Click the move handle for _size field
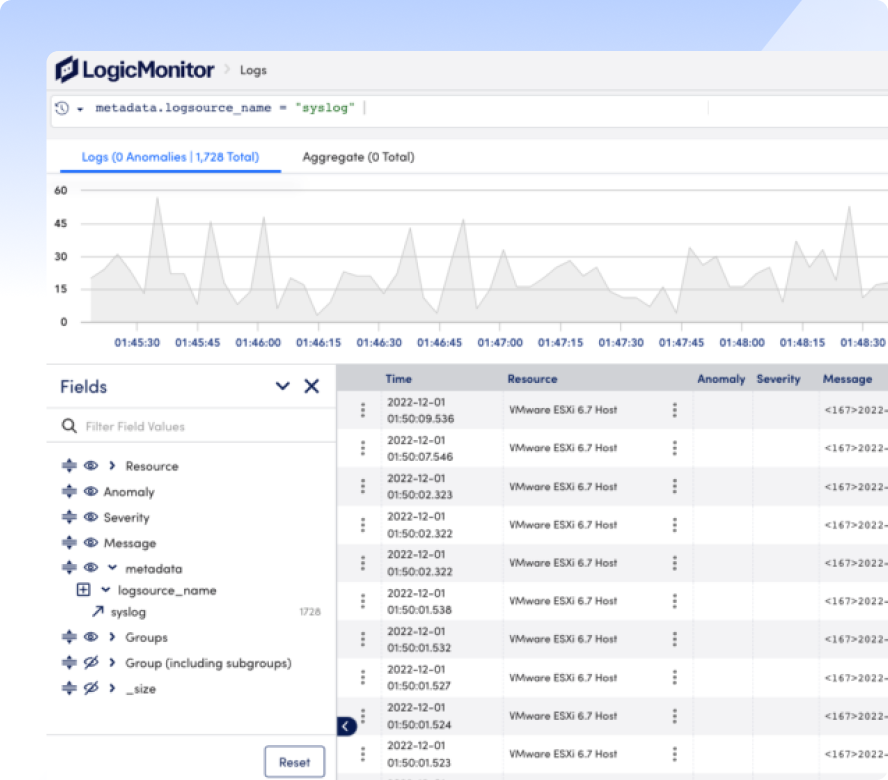Screen dimensions: 888x780 click(x=69, y=688)
